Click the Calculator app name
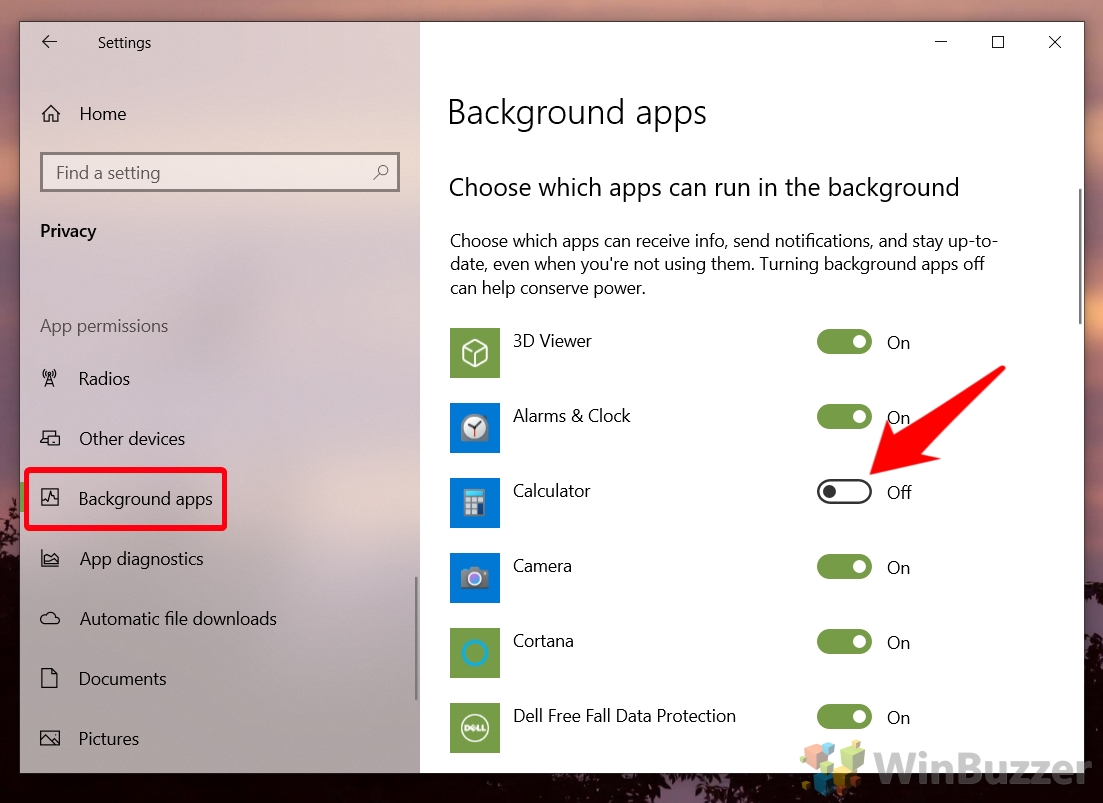This screenshot has width=1103, height=803. [x=551, y=491]
